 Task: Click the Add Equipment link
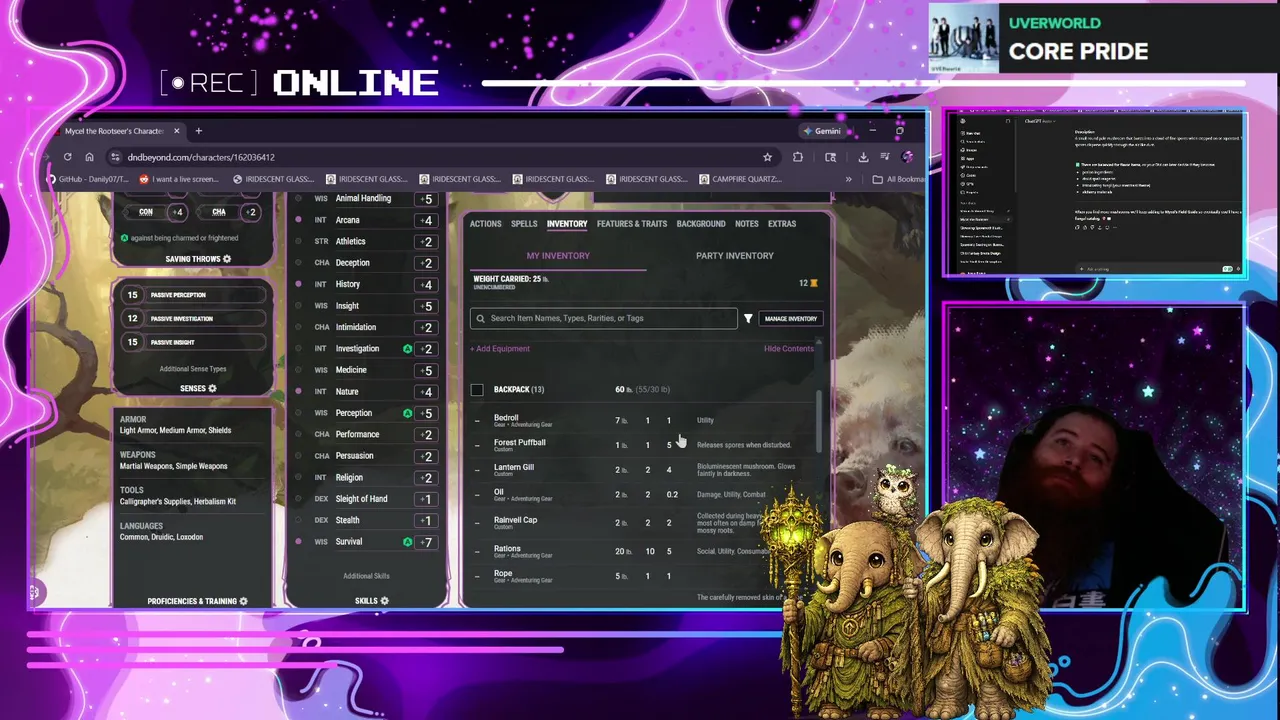click(500, 349)
